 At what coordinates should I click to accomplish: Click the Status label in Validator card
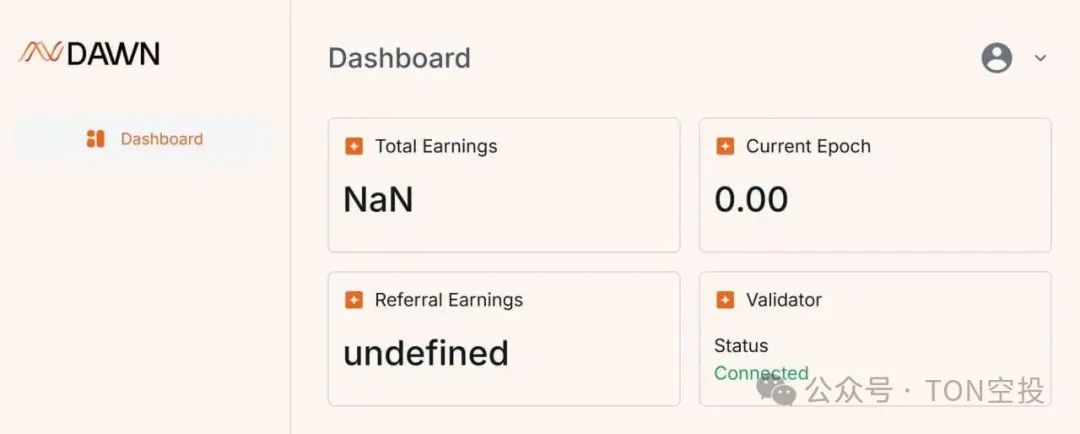(x=741, y=345)
